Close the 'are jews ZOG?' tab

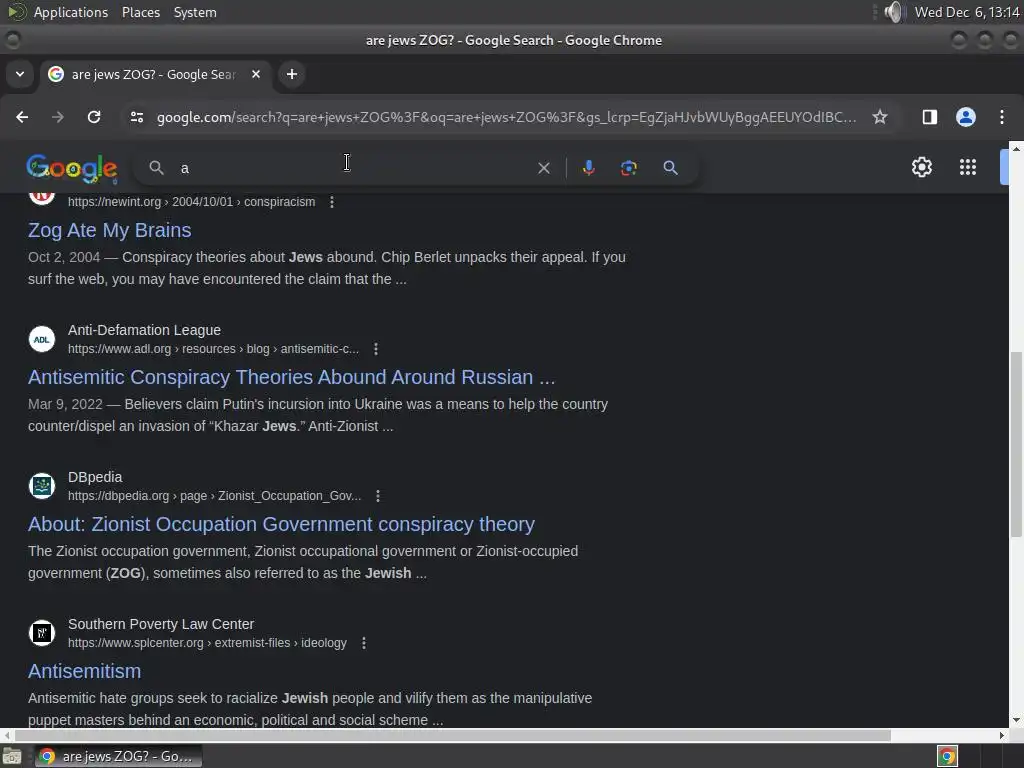coord(256,74)
